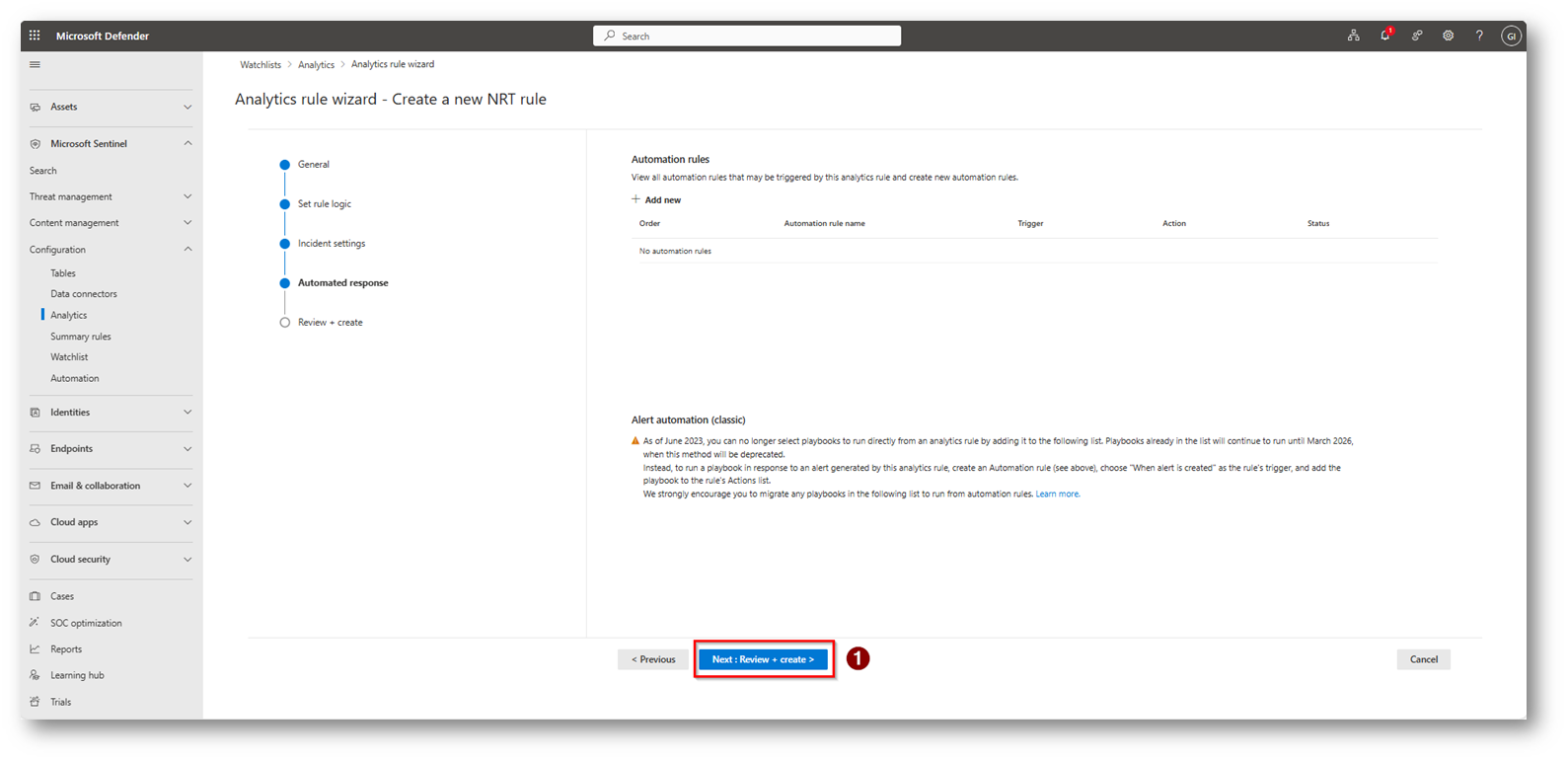Expand the Threat management chevron
1568x761 pixels.
coord(187,197)
